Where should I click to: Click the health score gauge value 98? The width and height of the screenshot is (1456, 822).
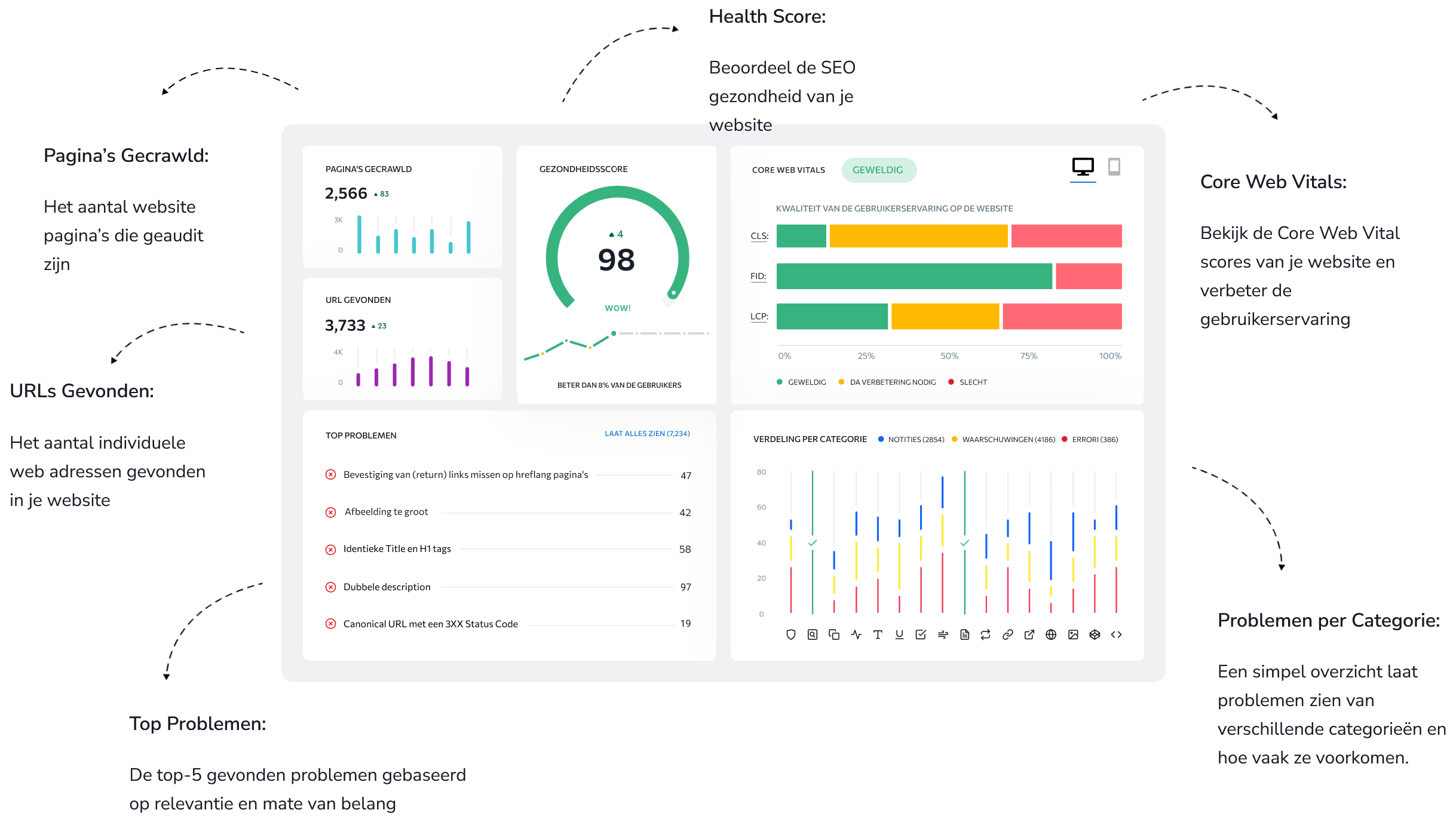[616, 260]
